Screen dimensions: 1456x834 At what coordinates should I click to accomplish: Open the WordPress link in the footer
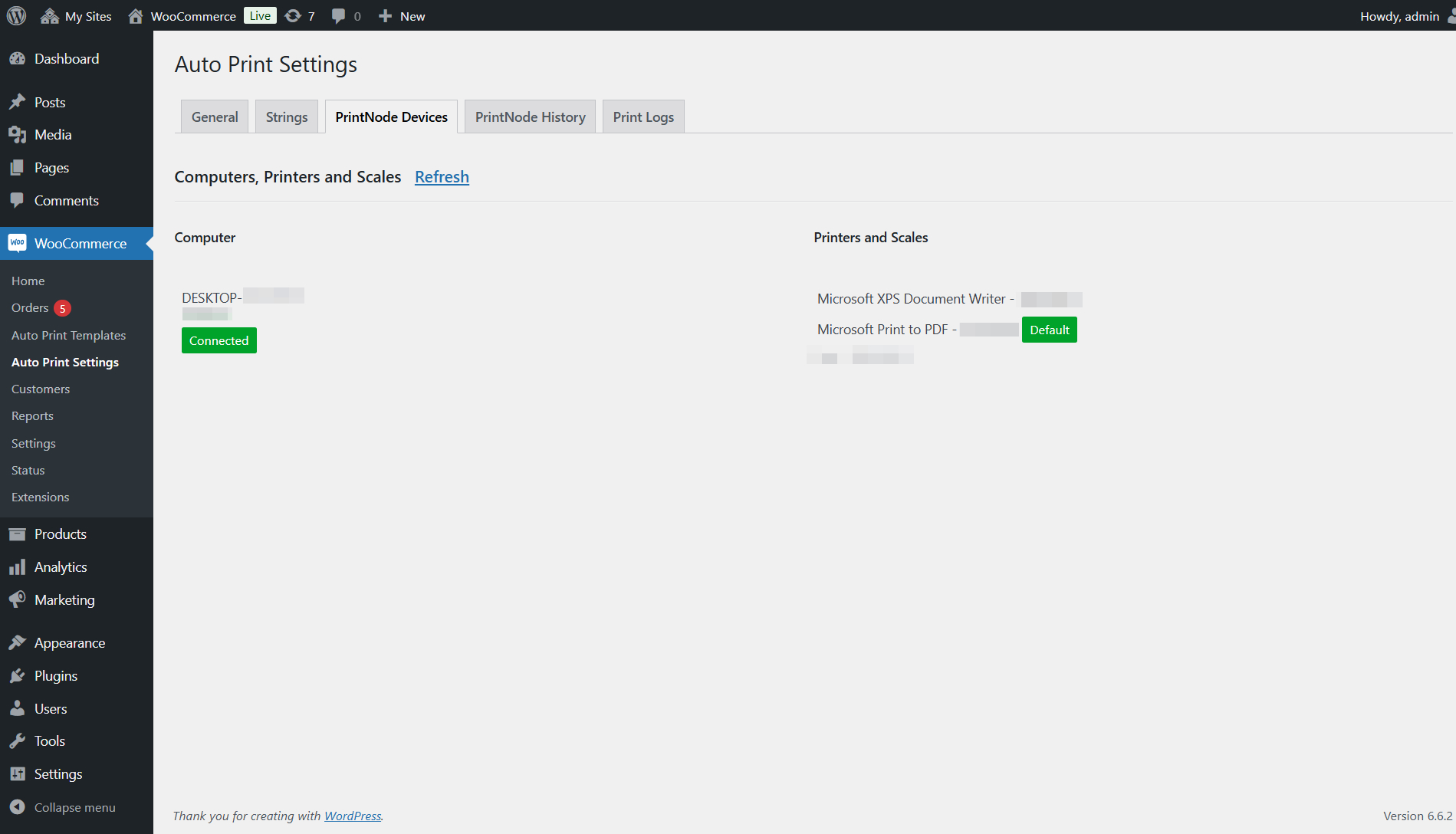click(x=352, y=816)
